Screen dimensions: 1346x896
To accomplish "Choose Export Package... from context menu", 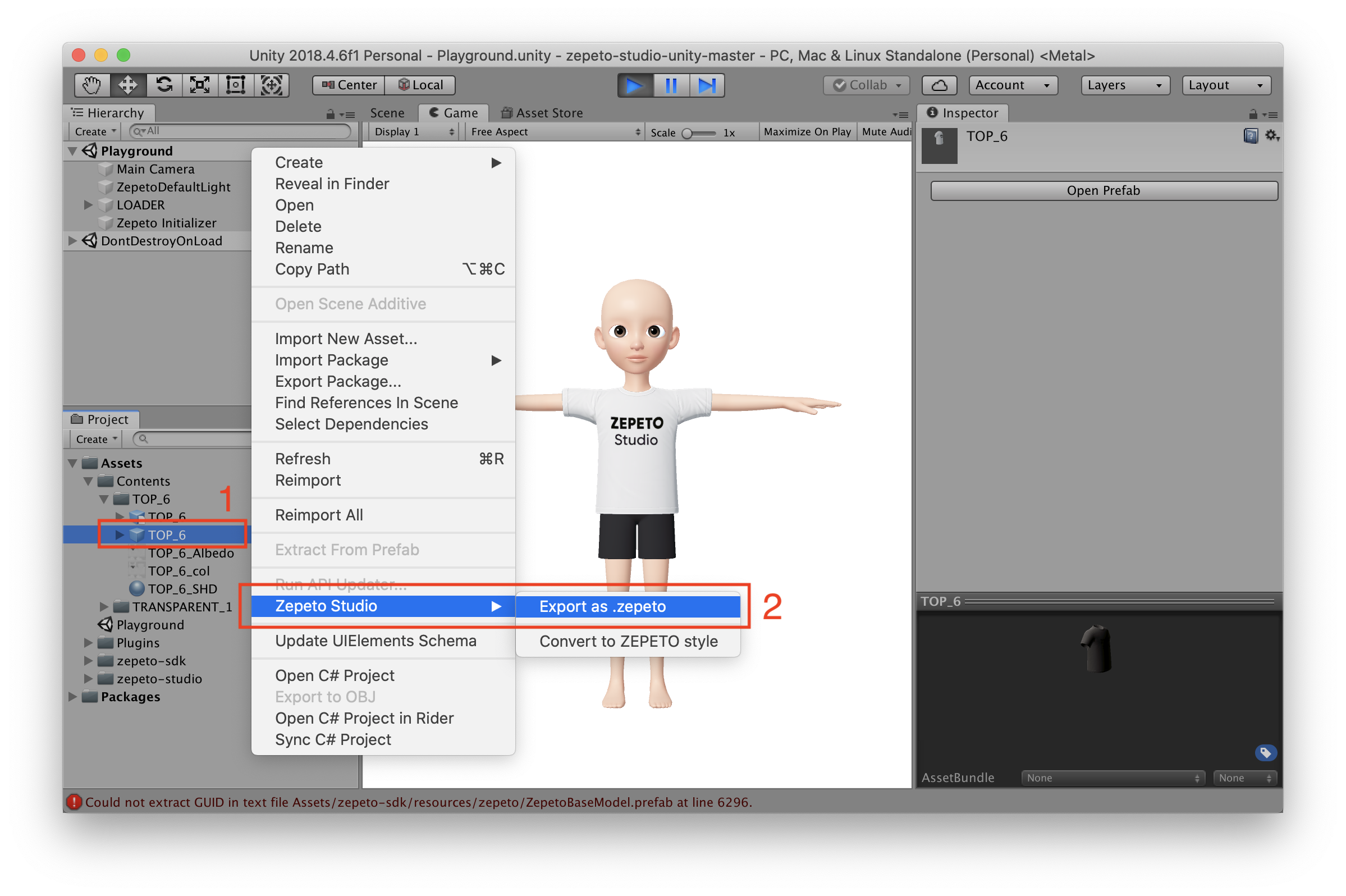I will coord(383,382).
